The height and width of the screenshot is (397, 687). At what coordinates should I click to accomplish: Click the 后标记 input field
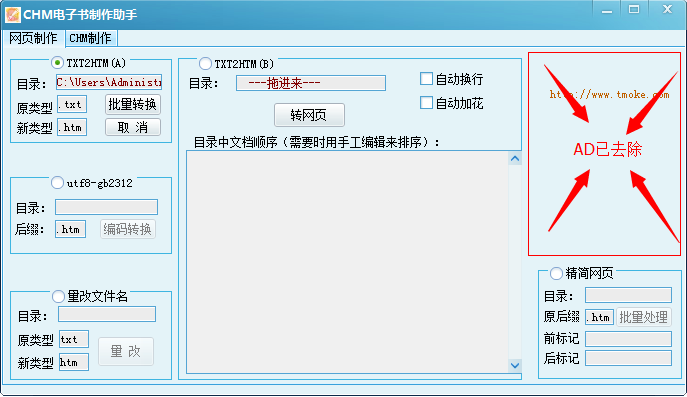628,358
